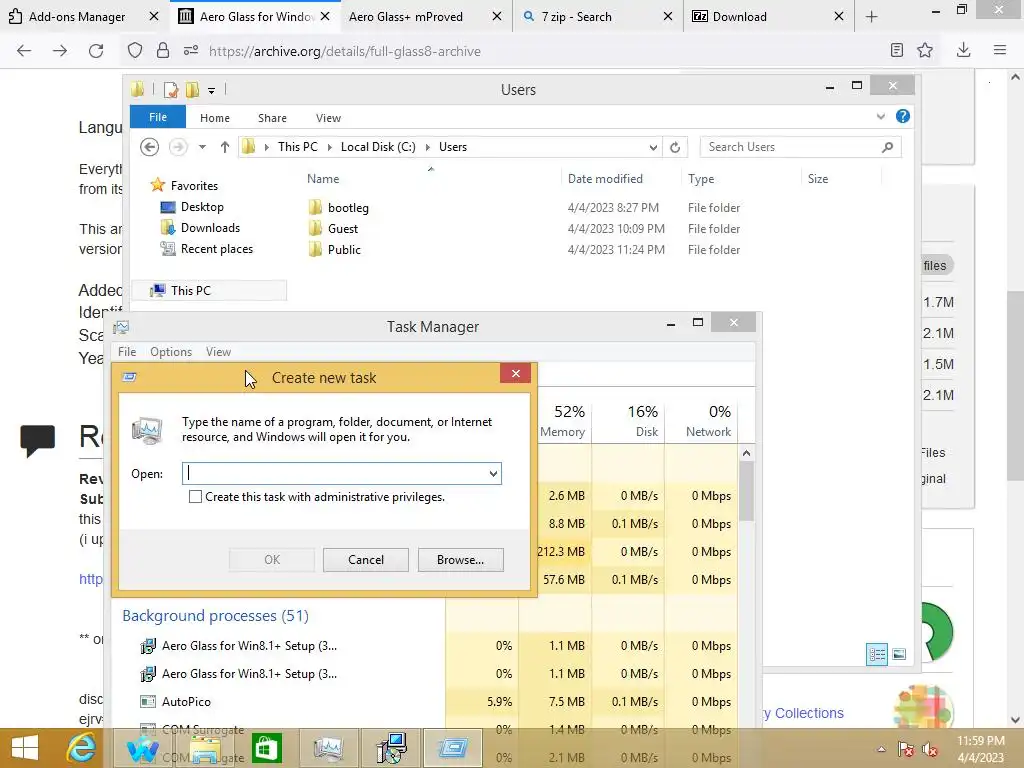Open the Customize Quick Access Toolbar dropdown

pyautogui.click(x=212, y=90)
